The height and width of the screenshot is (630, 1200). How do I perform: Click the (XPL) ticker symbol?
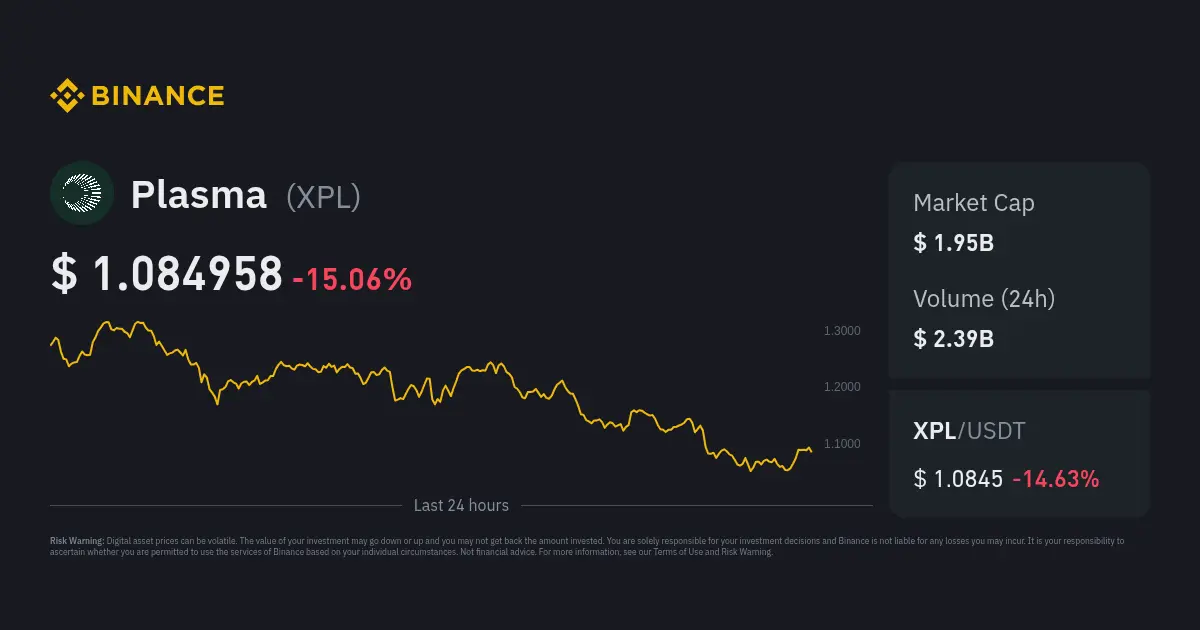click(x=323, y=197)
